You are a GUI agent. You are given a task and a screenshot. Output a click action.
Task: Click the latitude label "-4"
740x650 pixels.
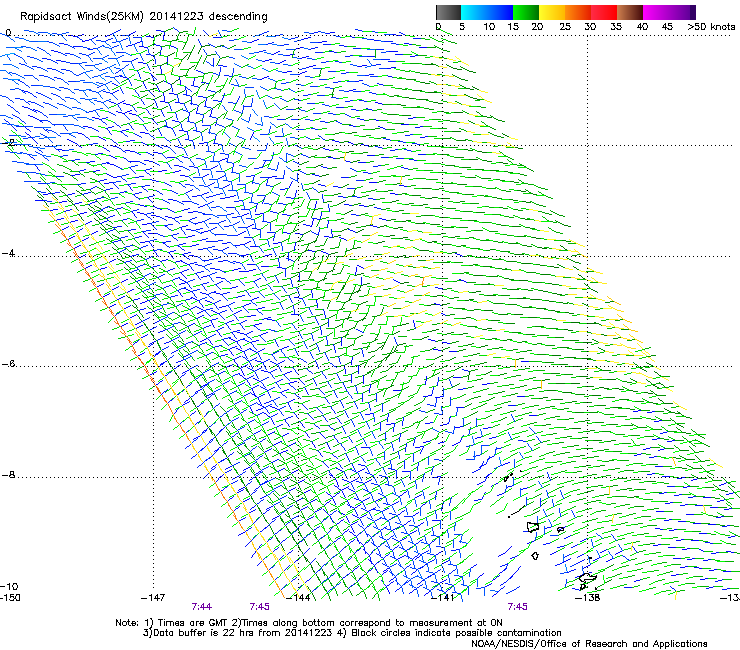[8, 253]
